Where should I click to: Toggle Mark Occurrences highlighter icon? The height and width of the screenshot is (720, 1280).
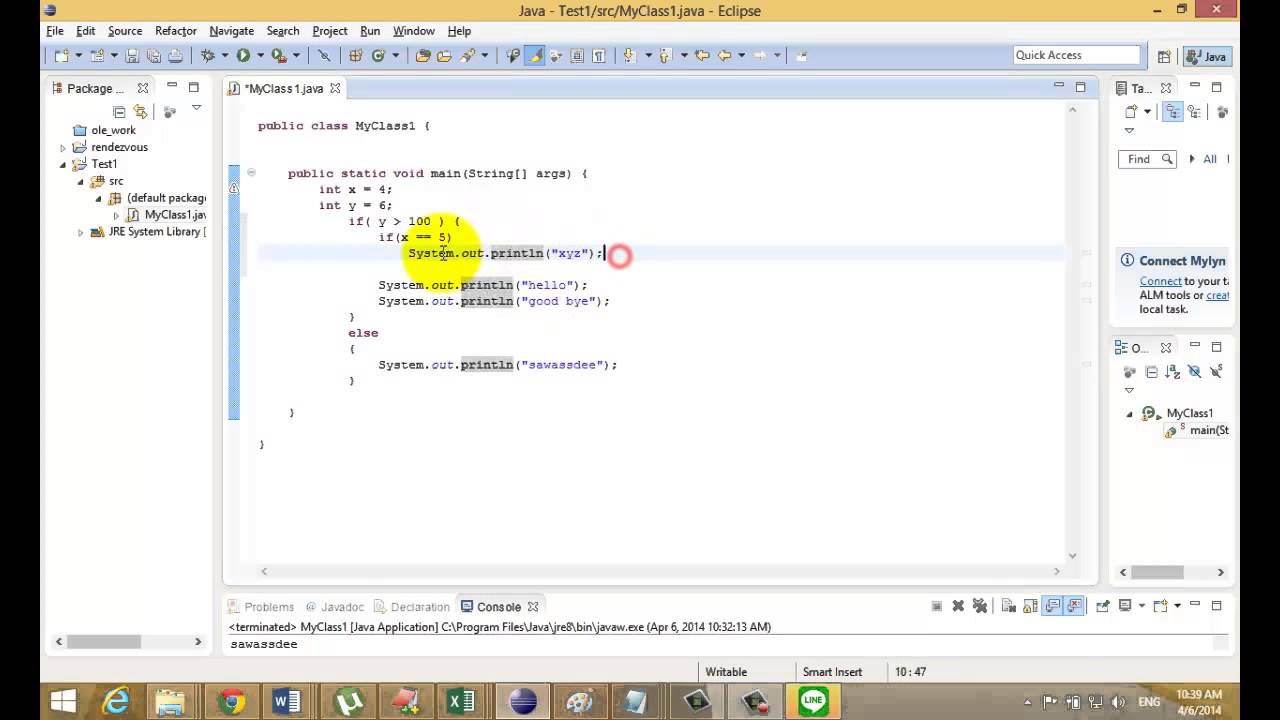click(534, 56)
